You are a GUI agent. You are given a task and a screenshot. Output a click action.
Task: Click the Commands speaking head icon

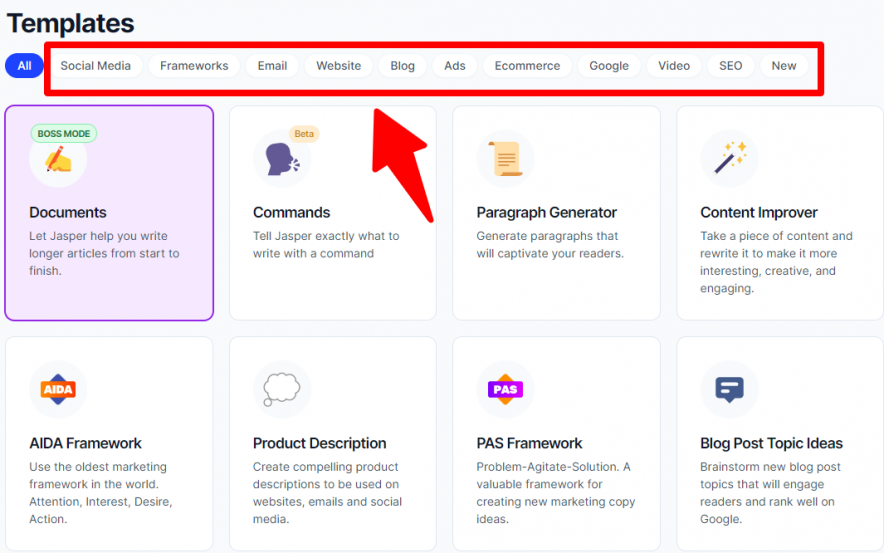[x=282, y=159]
